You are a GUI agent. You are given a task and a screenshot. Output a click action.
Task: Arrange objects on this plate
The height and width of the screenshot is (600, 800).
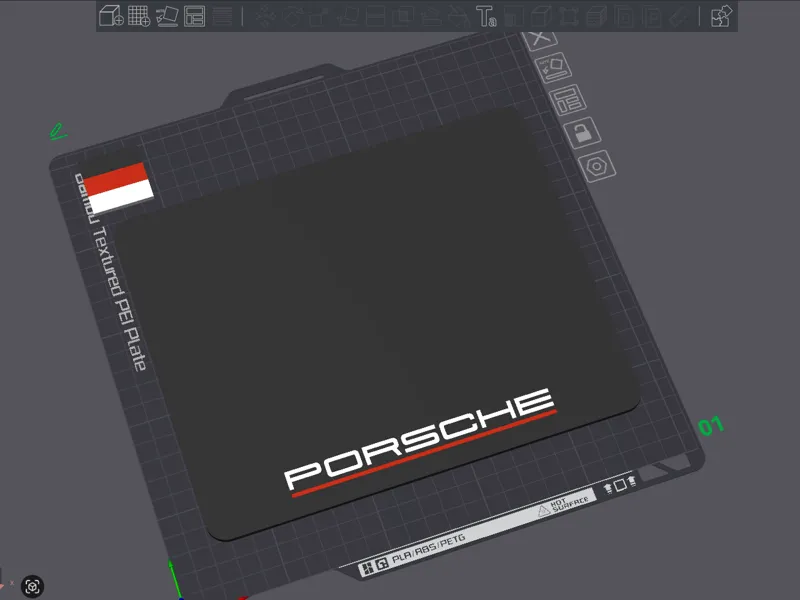pyautogui.click(x=567, y=99)
